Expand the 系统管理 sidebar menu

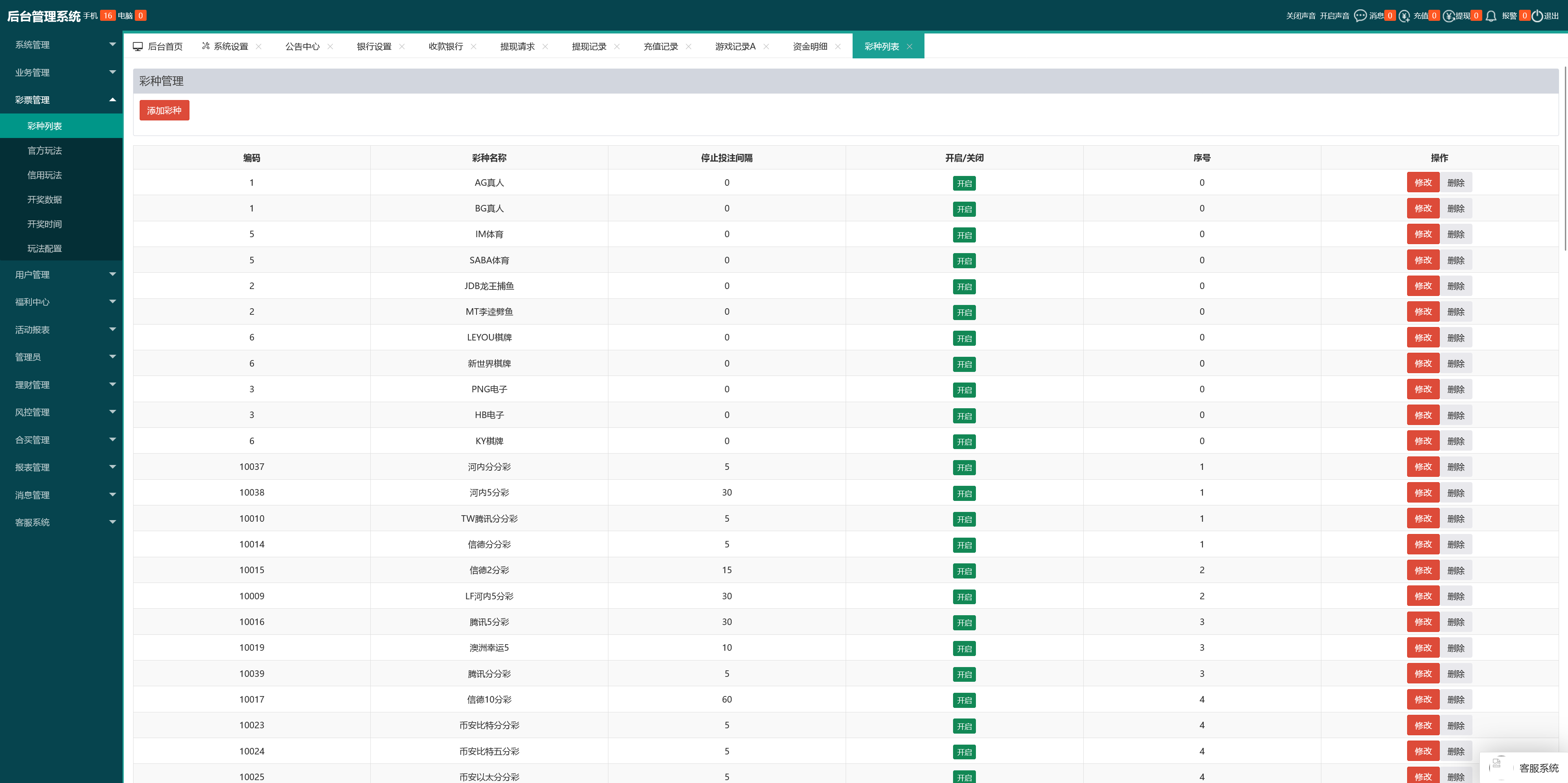[x=61, y=44]
